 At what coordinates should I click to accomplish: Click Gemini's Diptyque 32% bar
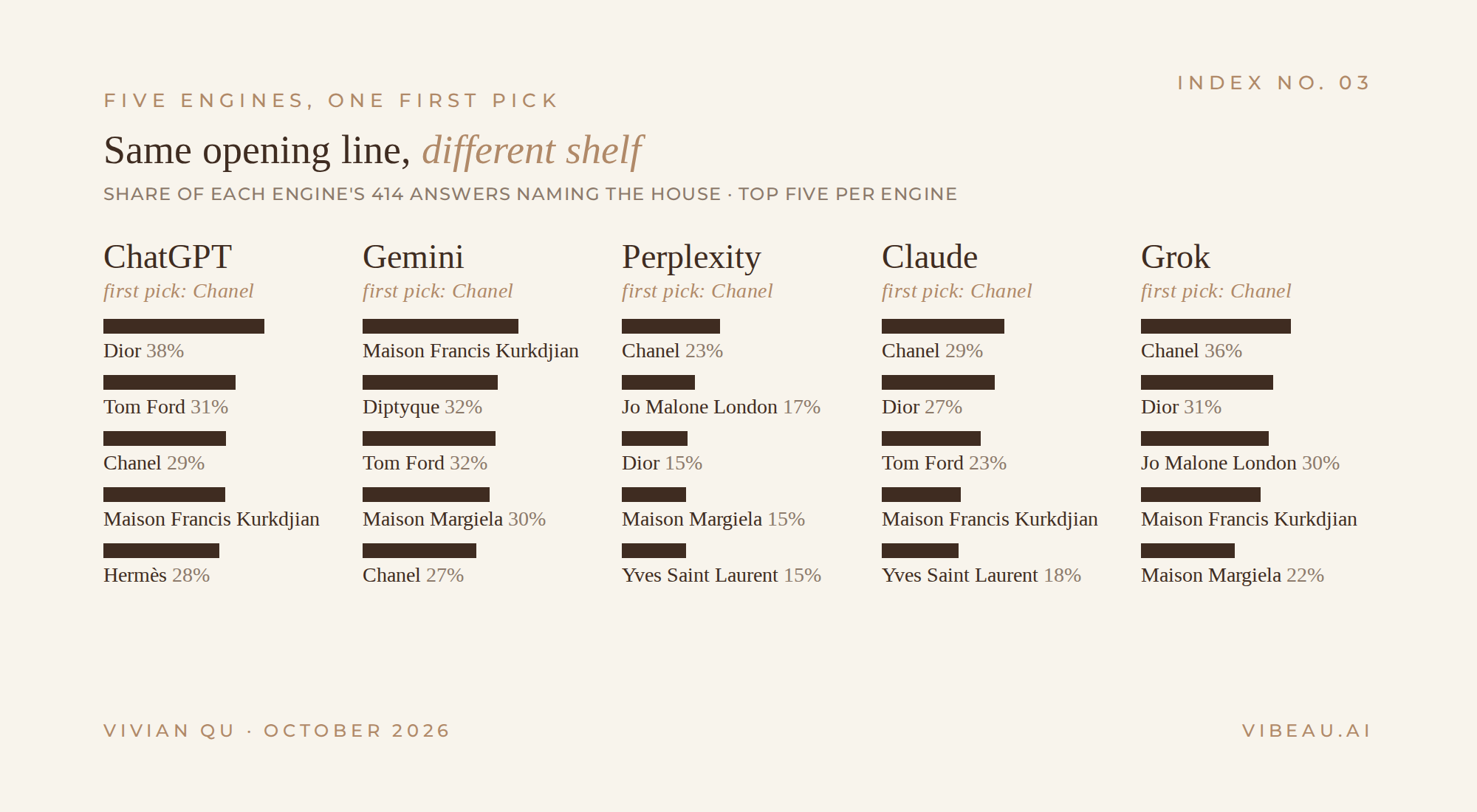(430, 382)
